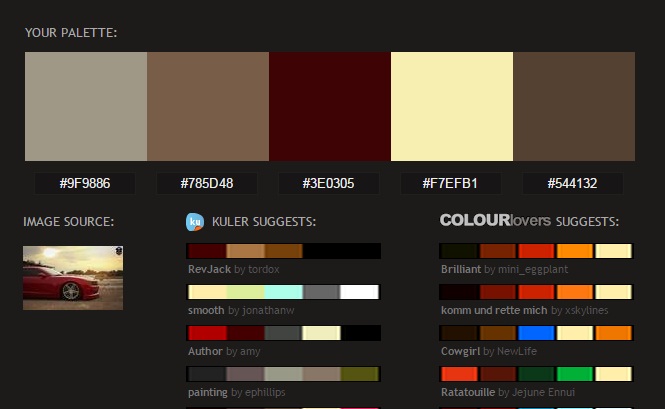Click the 'by Jejune Ennui' author text
Image resolution: width=665 pixels, height=409 pixels.
pyautogui.click(x=536, y=392)
